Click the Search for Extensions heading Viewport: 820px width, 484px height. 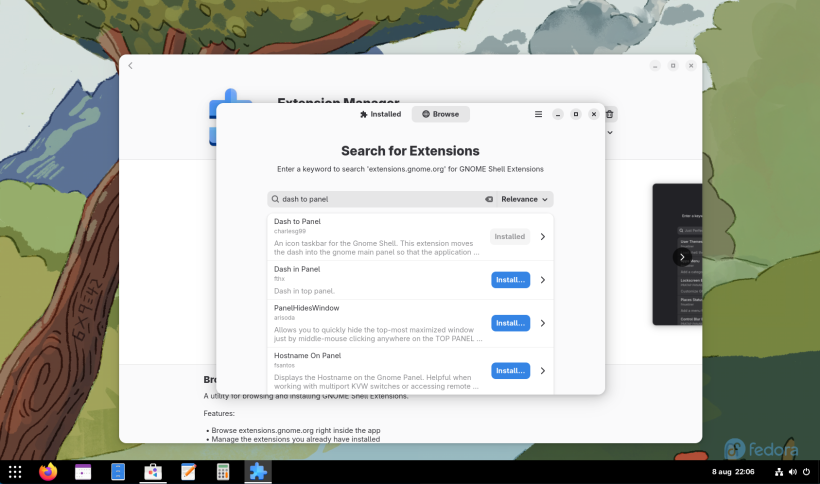pyautogui.click(x=410, y=151)
